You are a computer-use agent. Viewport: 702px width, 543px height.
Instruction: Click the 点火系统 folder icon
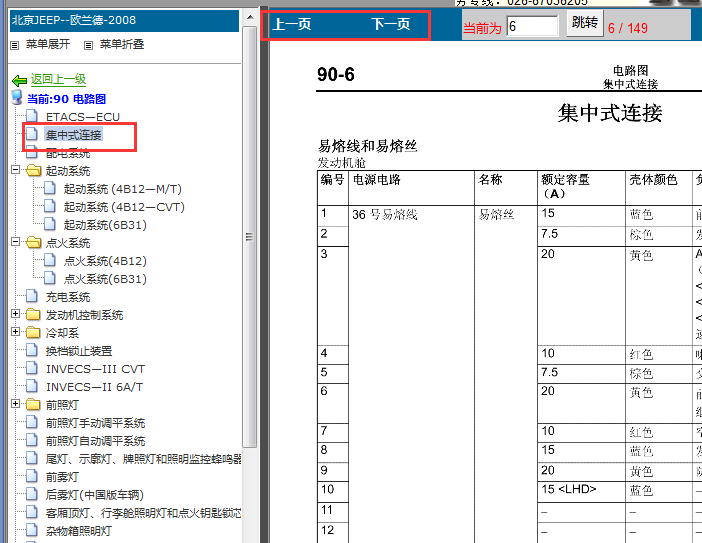click(33, 243)
